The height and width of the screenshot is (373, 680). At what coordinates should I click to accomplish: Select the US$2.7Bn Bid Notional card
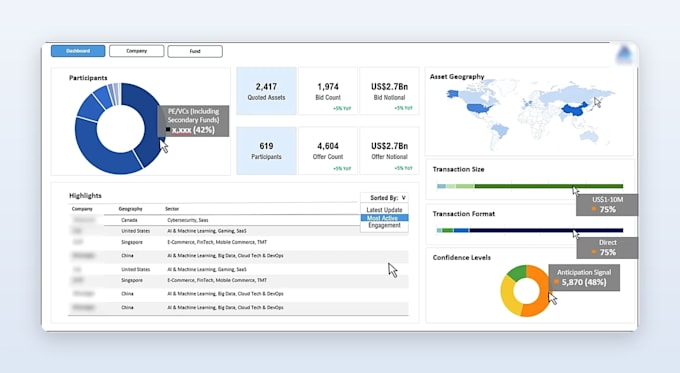[x=389, y=91]
